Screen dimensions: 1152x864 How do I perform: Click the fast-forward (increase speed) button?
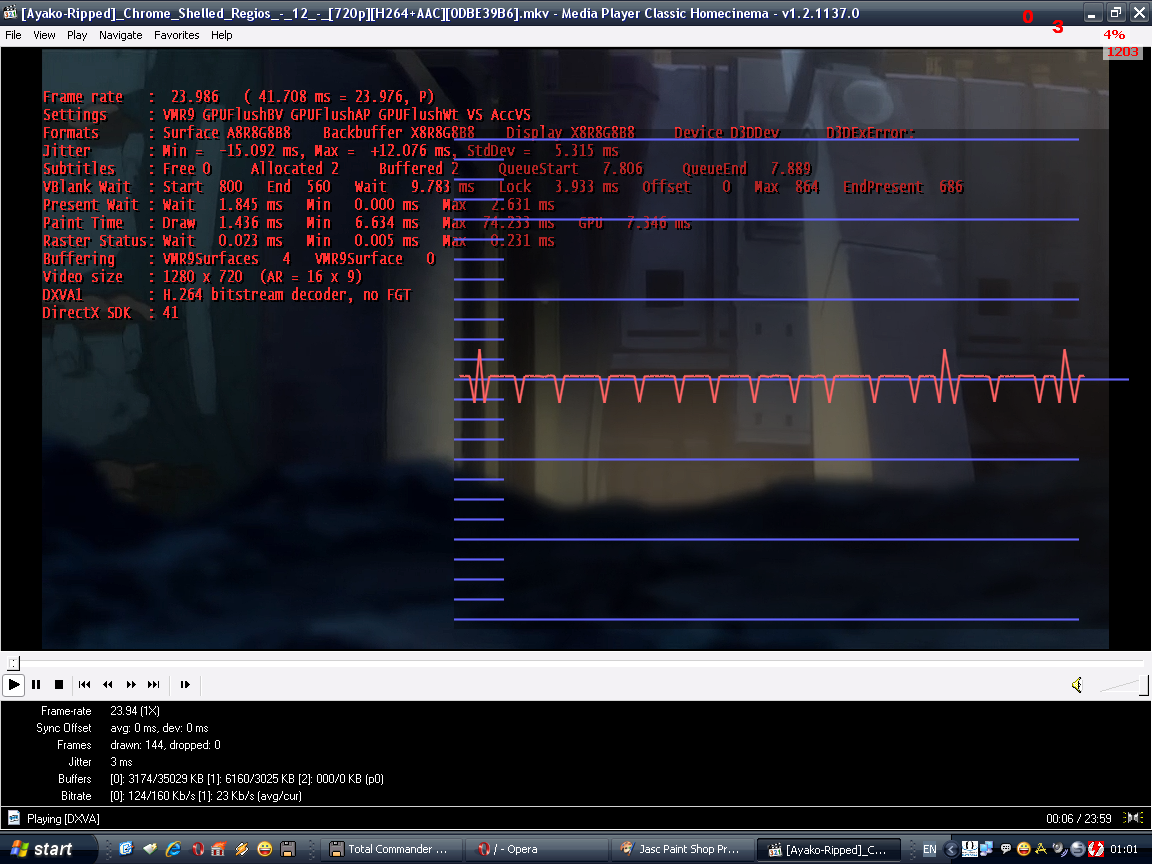click(x=131, y=685)
